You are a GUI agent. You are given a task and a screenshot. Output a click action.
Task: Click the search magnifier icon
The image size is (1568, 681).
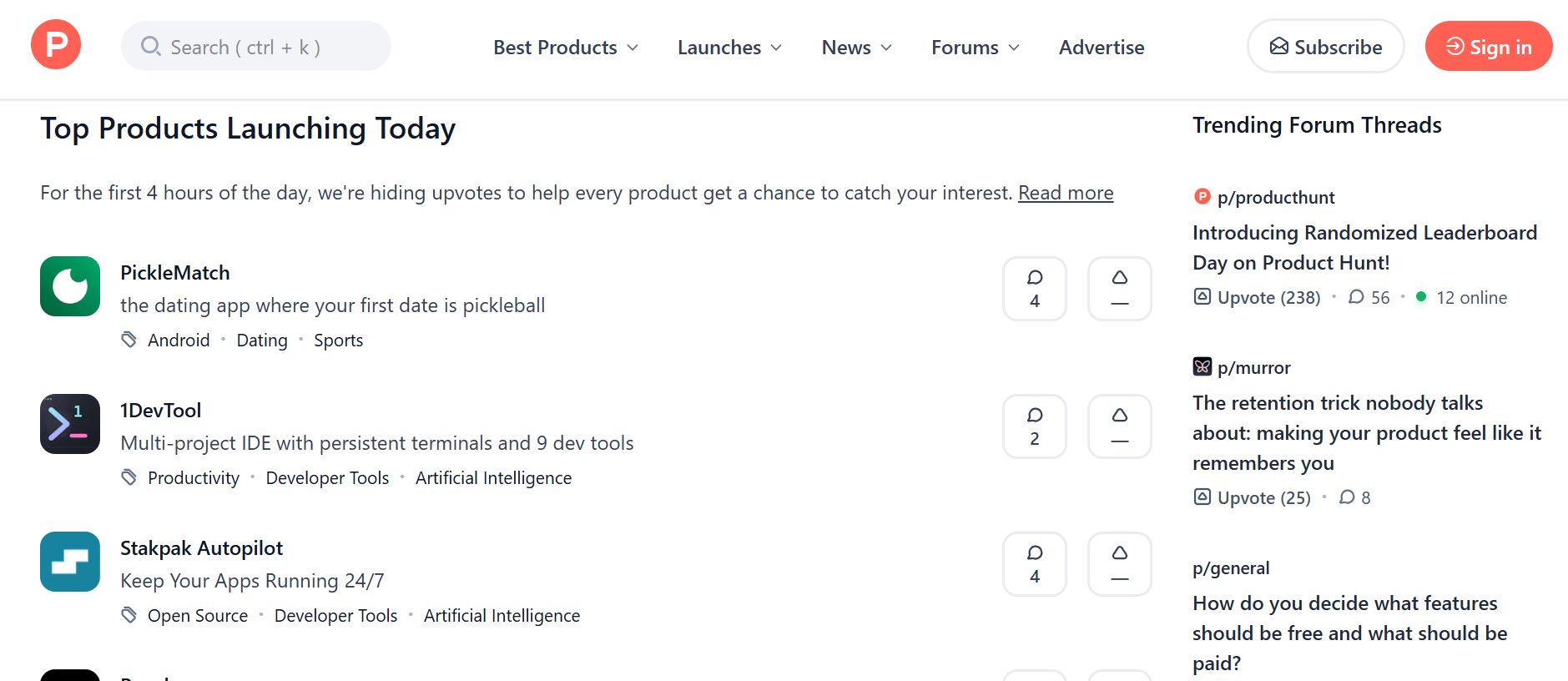click(151, 46)
